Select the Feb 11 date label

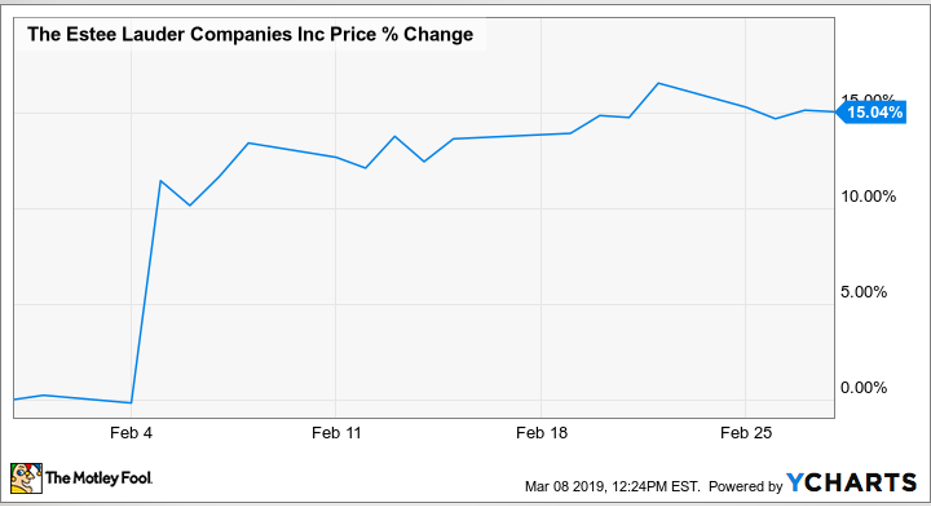(x=336, y=433)
